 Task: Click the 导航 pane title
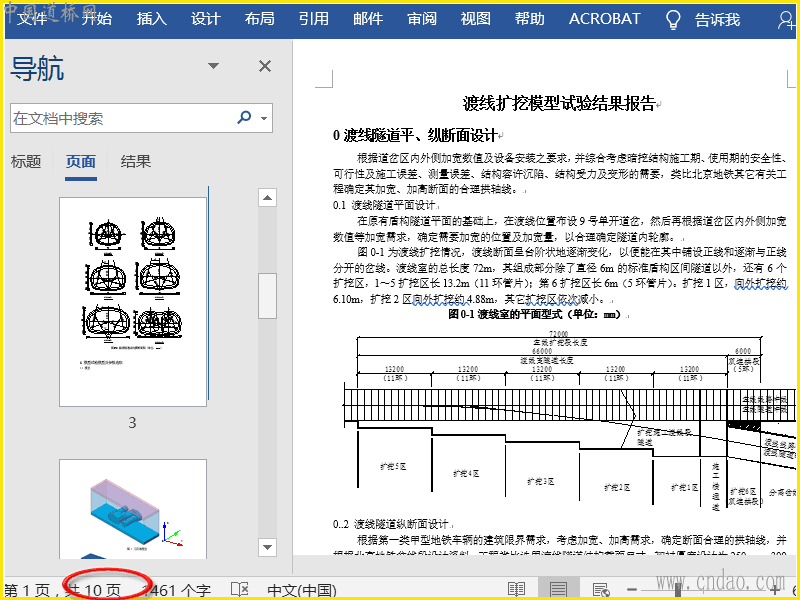pyautogui.click(x=37, y=68)
